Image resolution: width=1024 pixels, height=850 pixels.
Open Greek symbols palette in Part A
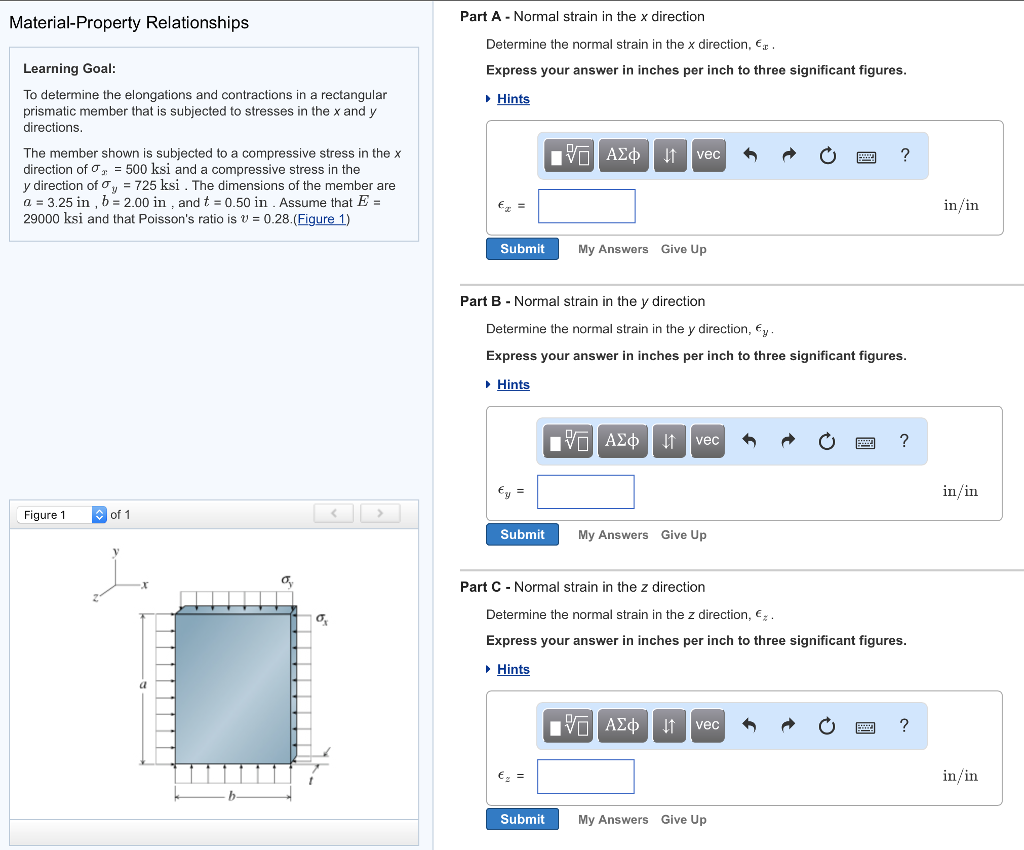pos(623,155)
